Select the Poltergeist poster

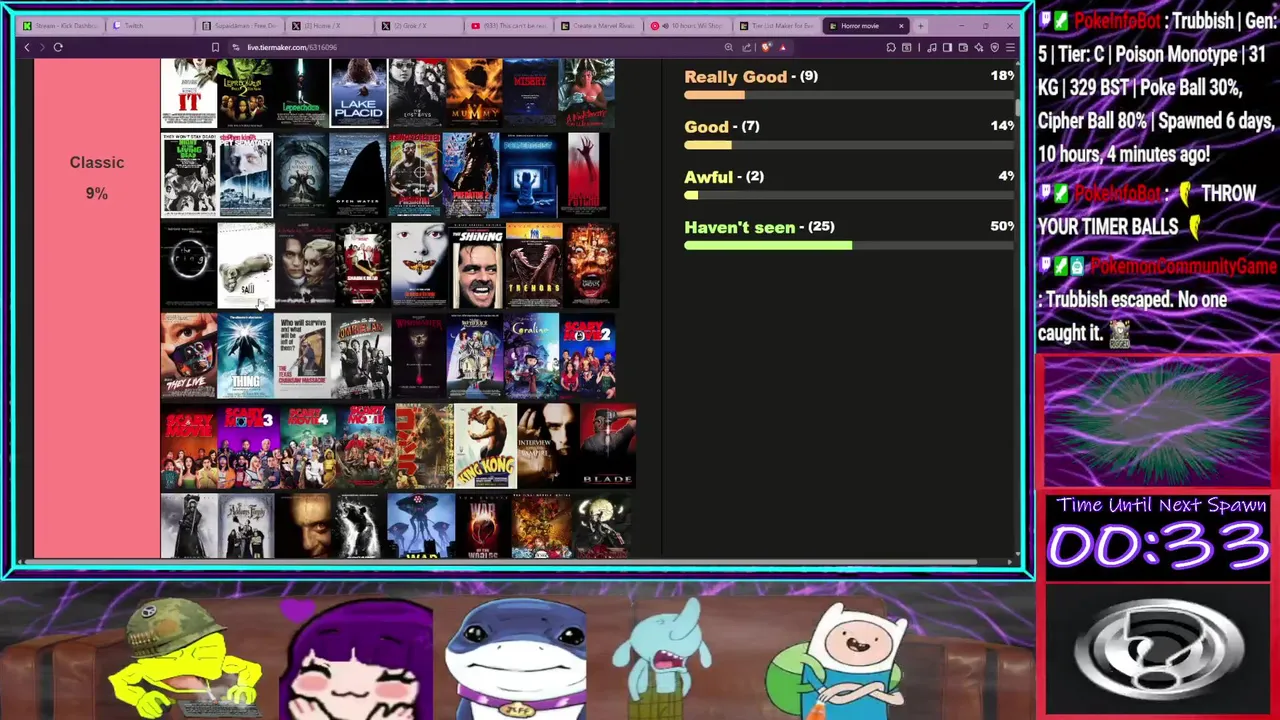point(528,175)
